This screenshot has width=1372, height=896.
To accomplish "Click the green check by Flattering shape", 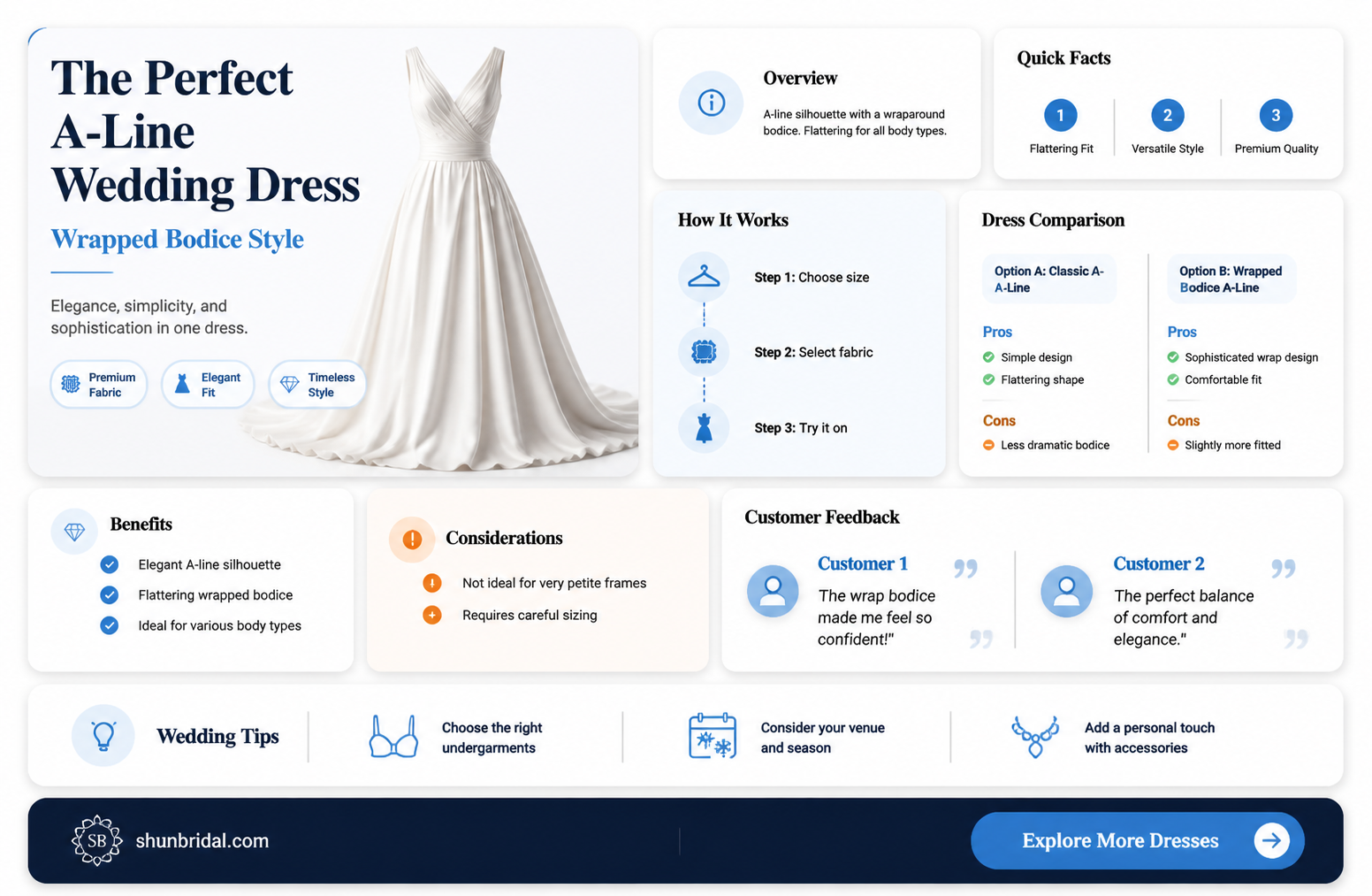I will click(988, 379).
